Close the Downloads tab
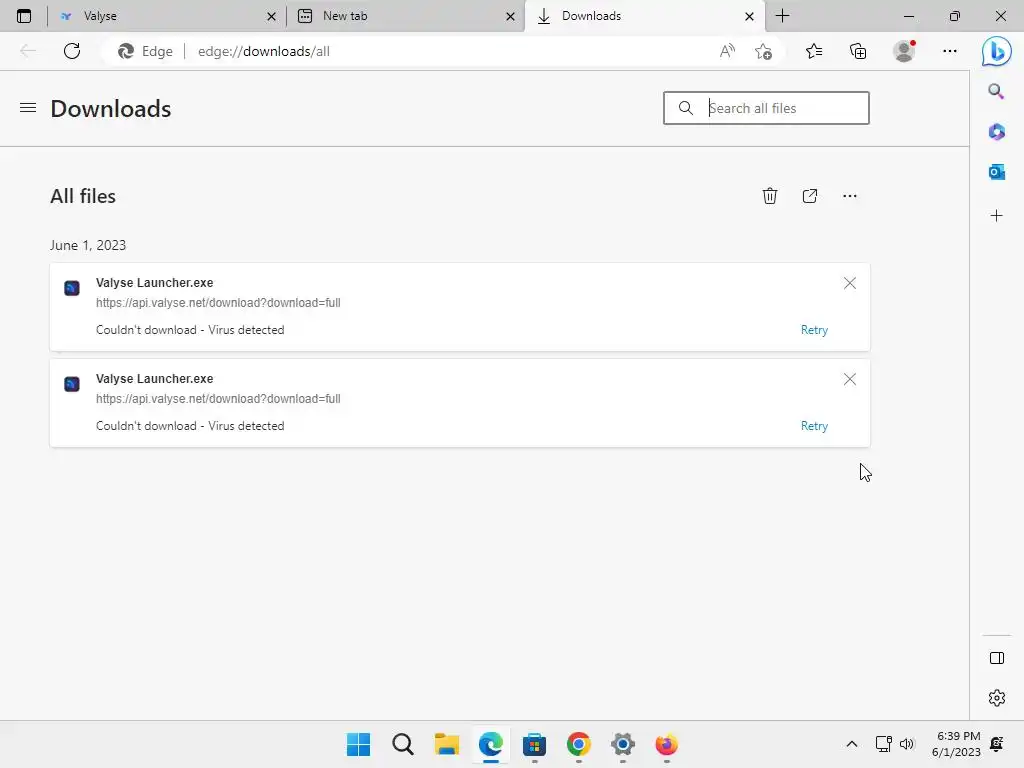Image resolution: width=1024 pixels, height=768 pixels. [749, 16]
